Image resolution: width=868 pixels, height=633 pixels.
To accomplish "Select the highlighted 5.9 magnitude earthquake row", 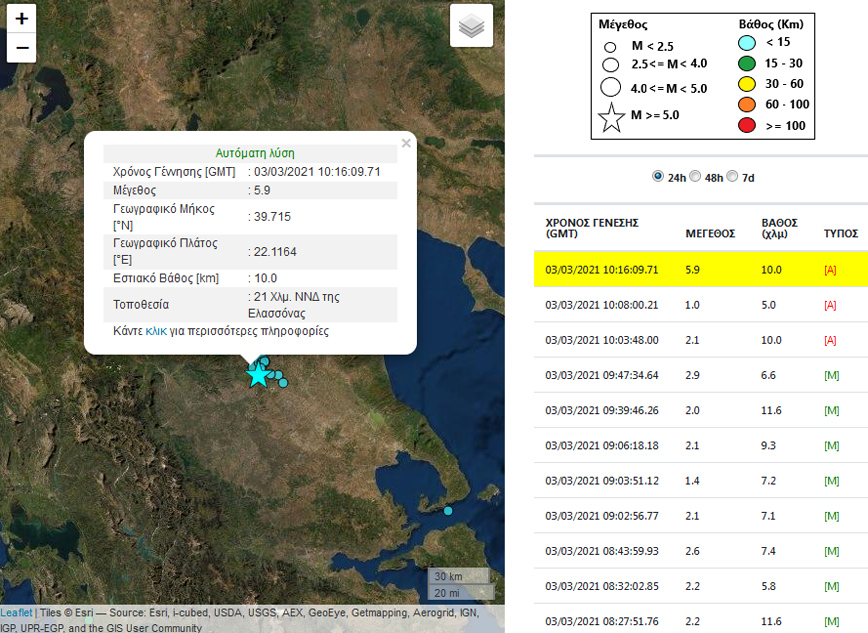I will tap(700, 269).
